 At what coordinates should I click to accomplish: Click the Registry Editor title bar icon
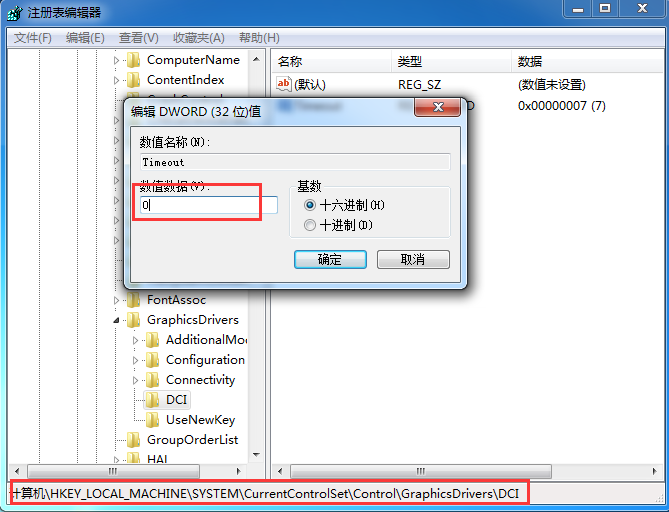pos(15,13)
